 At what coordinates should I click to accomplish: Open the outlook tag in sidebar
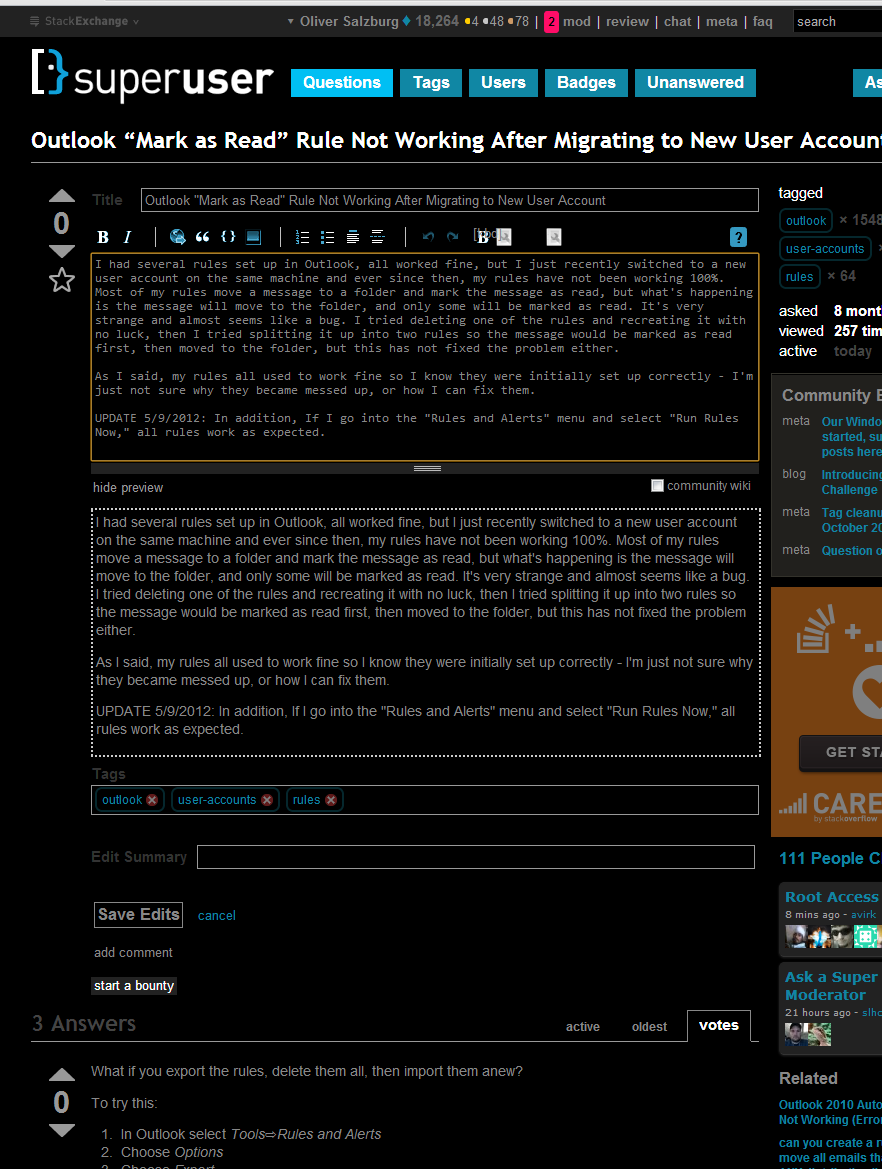pyautogui.click(x=806, y=221)
